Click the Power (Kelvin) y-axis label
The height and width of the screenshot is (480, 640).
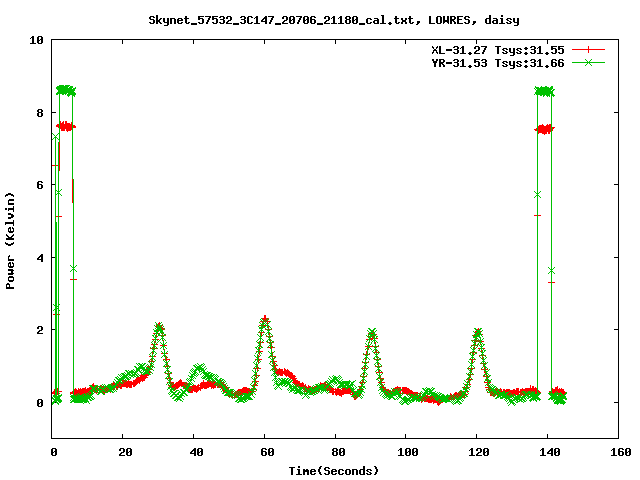pos(10,241)
